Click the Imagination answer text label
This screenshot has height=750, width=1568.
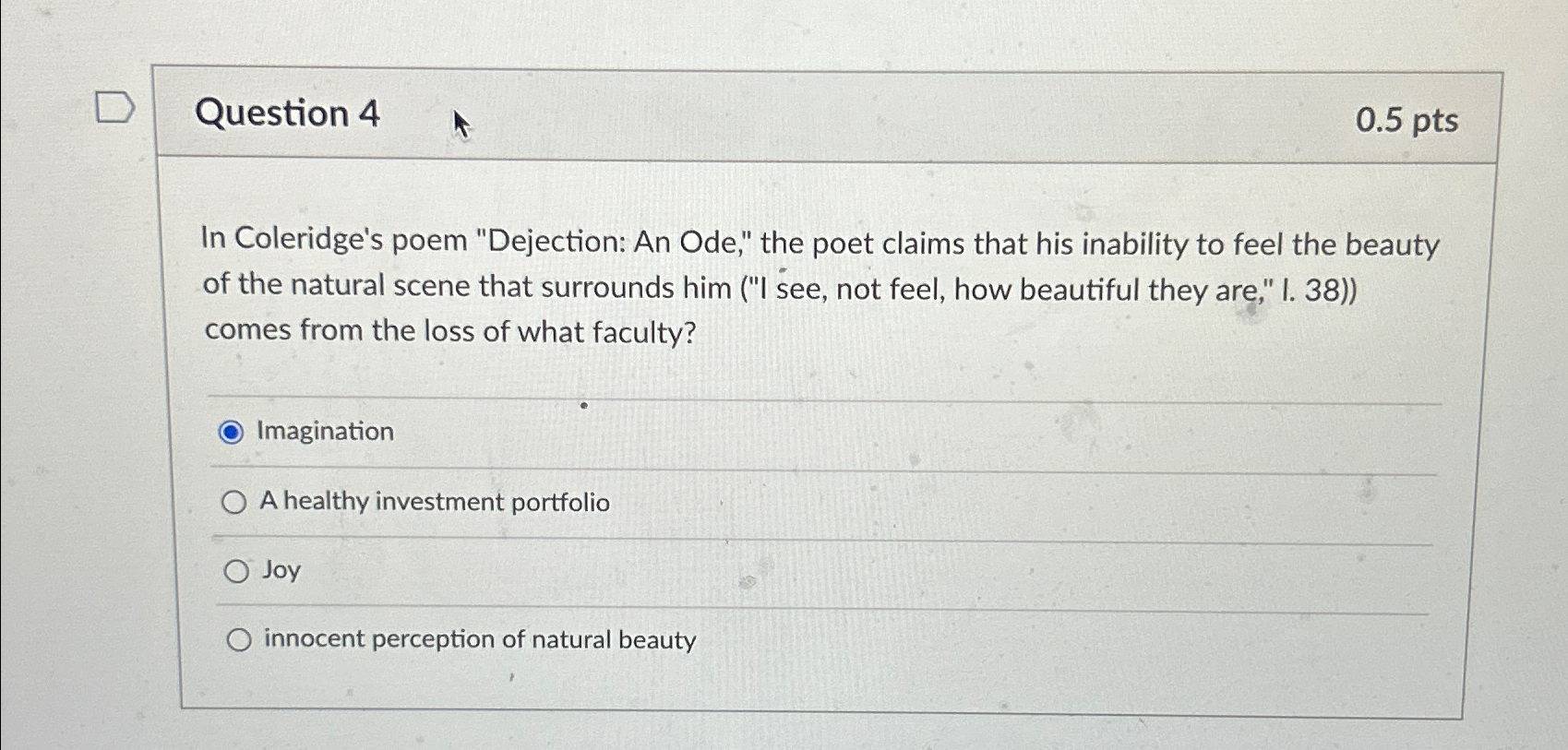[325, 430]
